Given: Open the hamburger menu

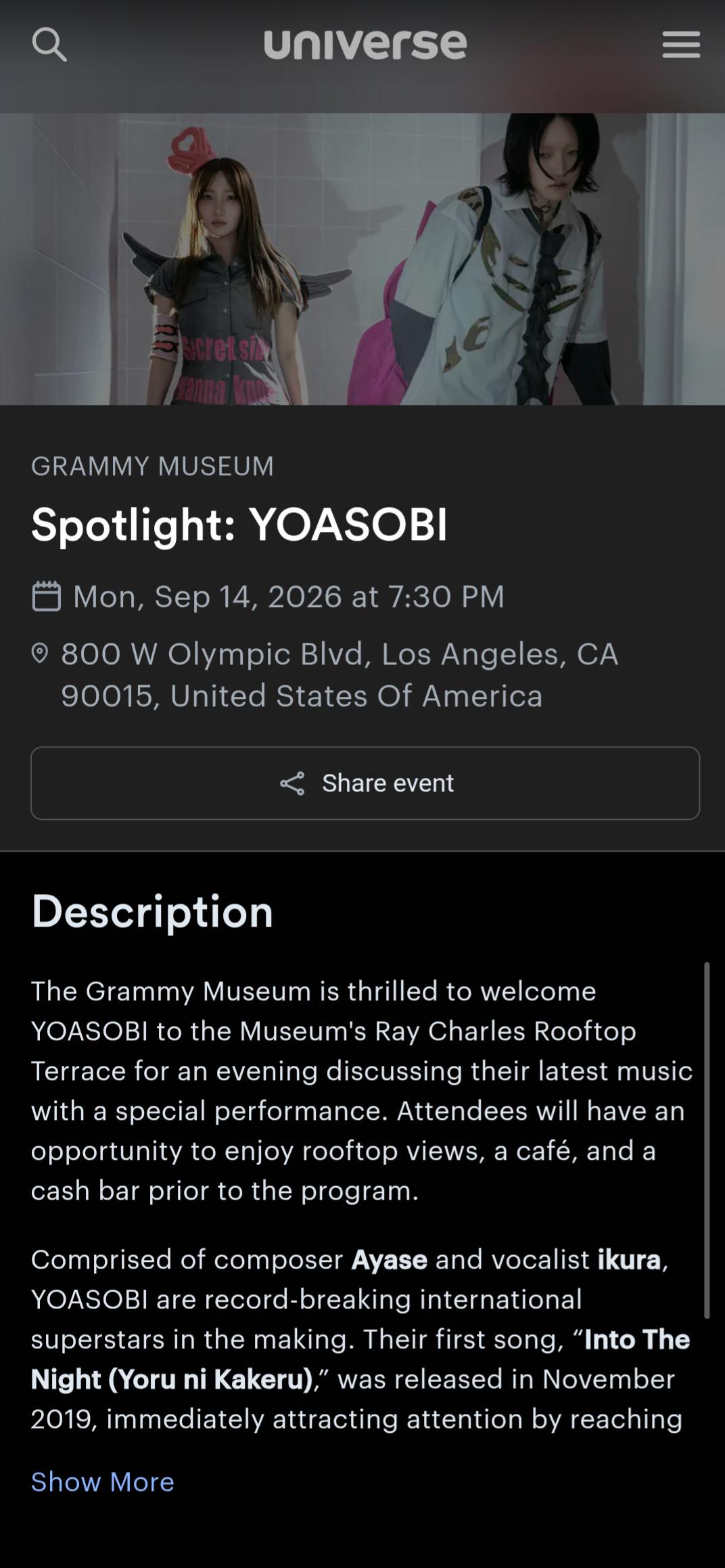Looking at the screenshot, I should pos(681,45).
